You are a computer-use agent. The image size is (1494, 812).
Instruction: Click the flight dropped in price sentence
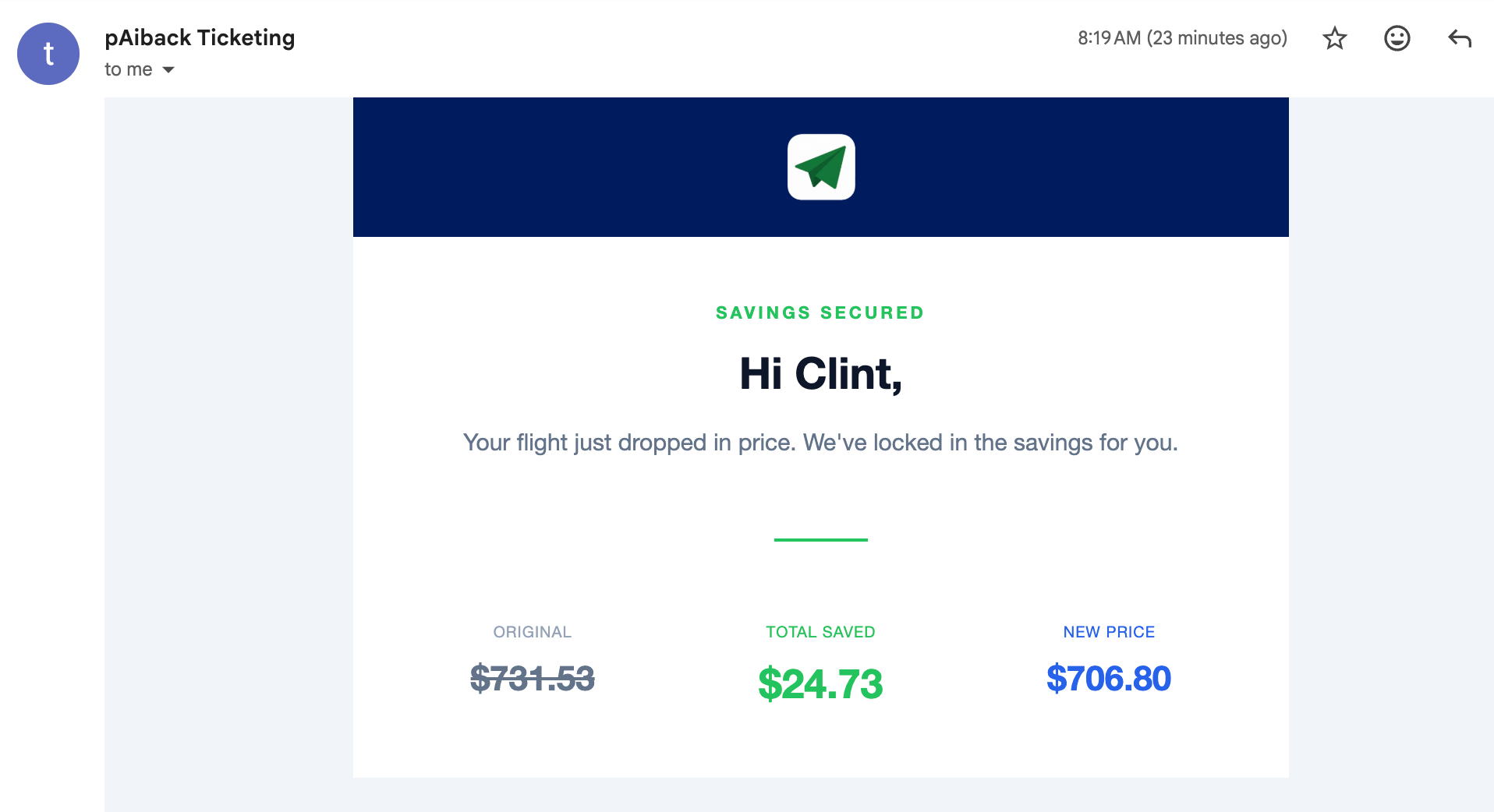click(x=820, y=443)
